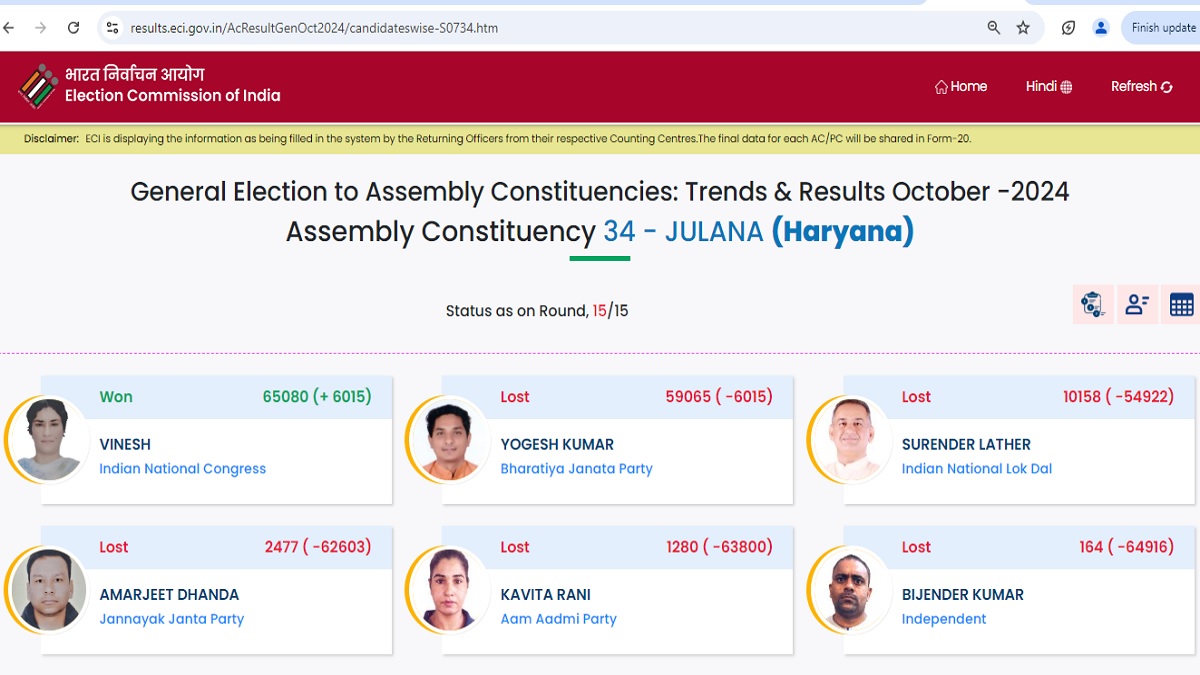The image size is (1200, 675).
Task: Switch language to Hindi
Action: (1048, 87)
